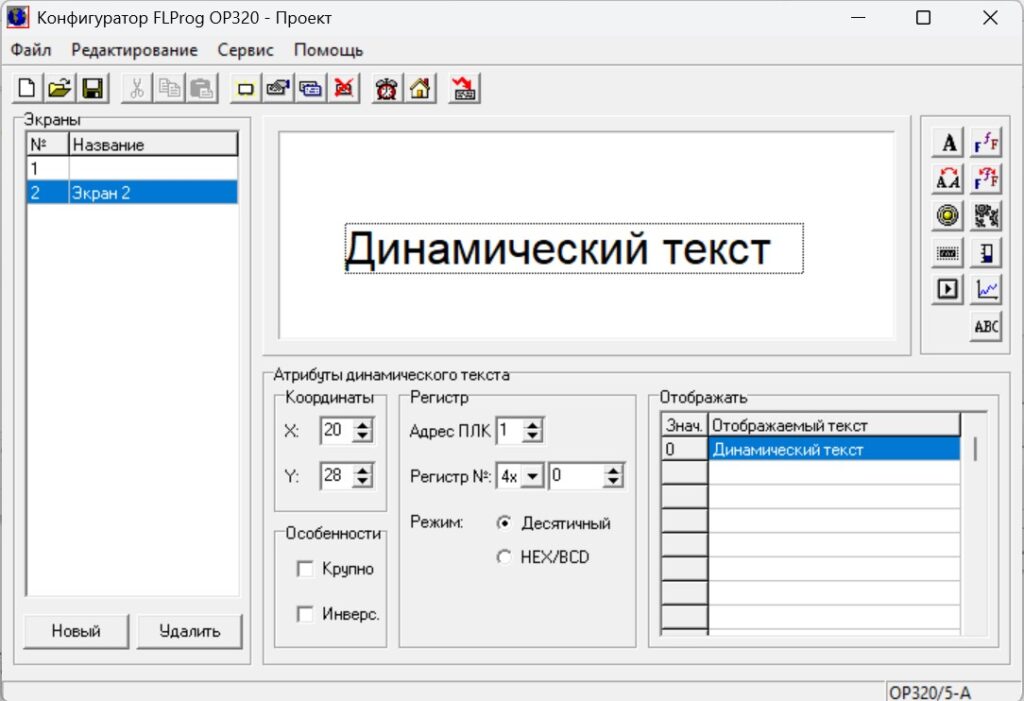Screen dimensions: 1024x701
Task: Select the bar graph level tool icon
Action: coord(987,252)
